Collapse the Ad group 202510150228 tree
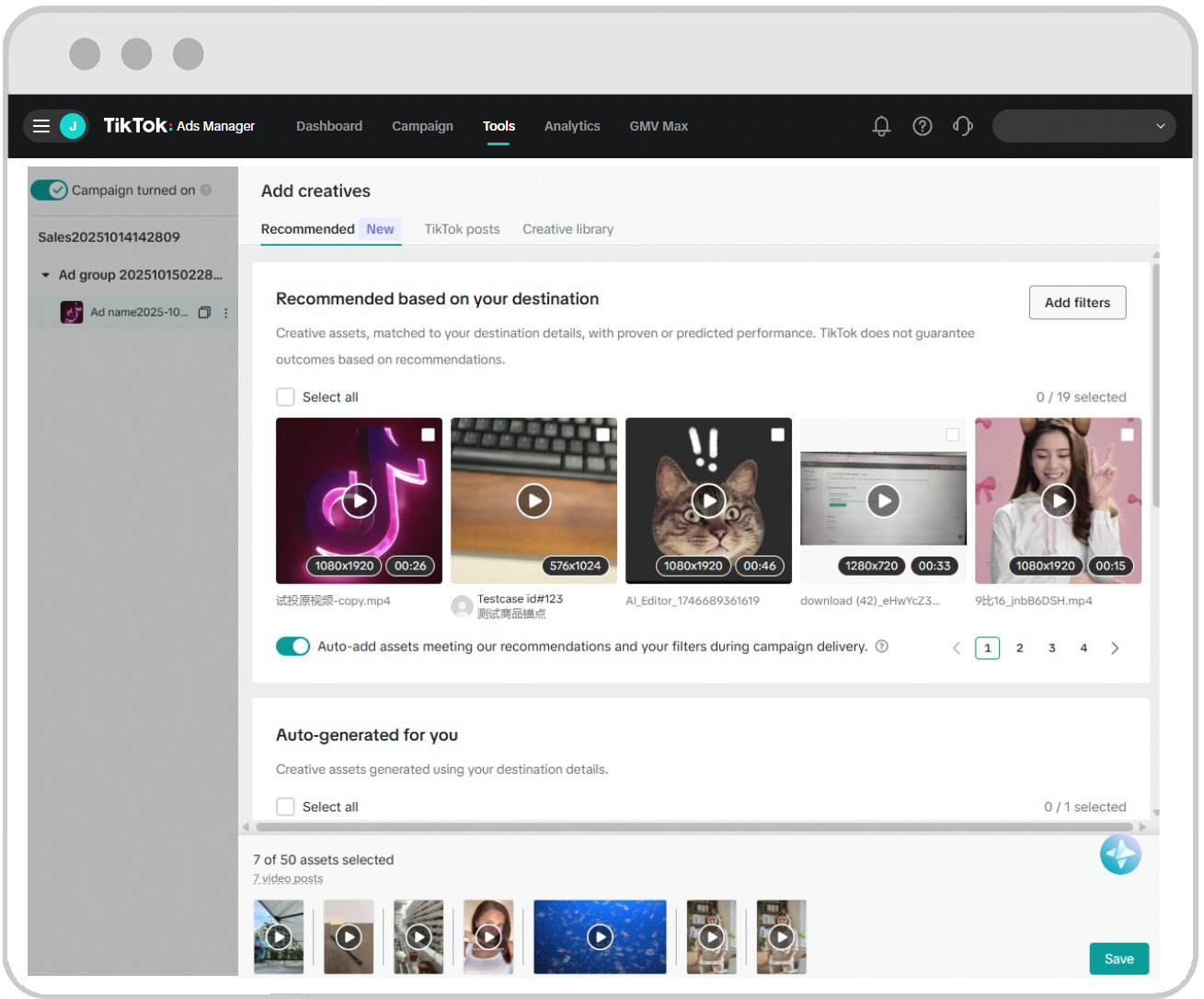 [x=46, y=275]
